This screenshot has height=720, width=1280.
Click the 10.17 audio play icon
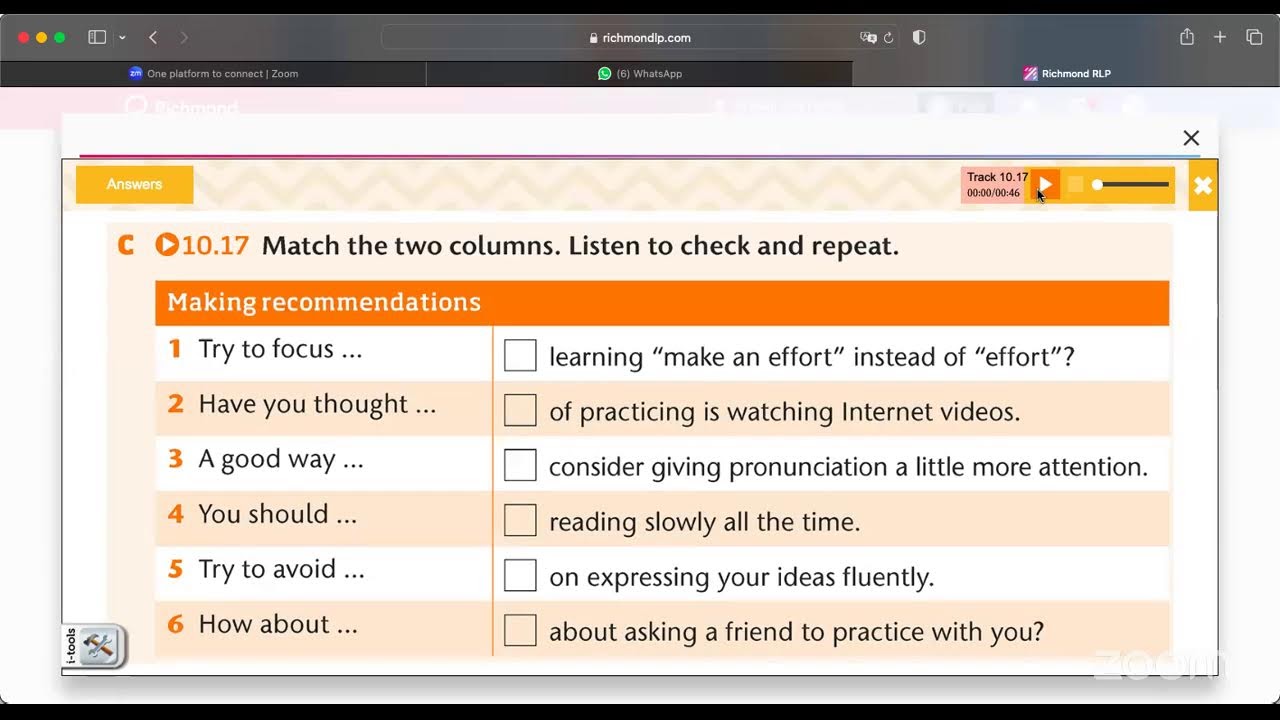[x=167, y=245]
